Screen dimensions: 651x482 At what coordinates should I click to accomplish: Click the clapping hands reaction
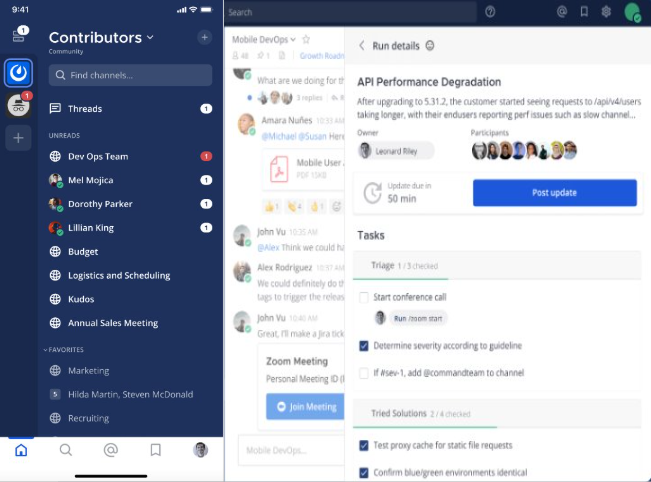[x=294, y=206]
